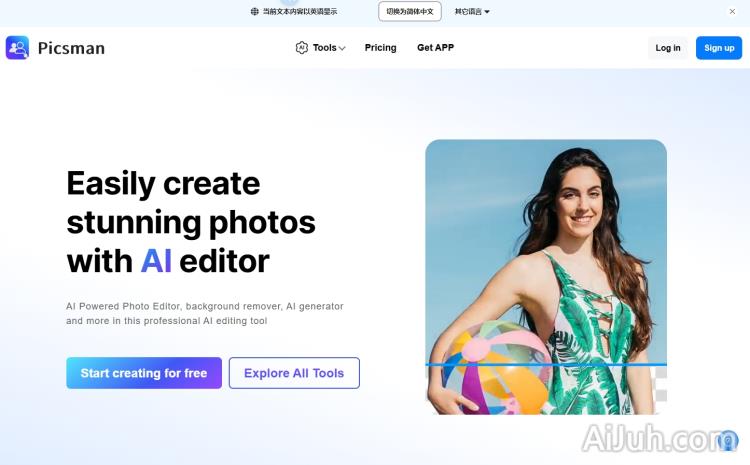Dismiss the language banner with the X
This screenshot has width=750, height=465.
(732, 11)
